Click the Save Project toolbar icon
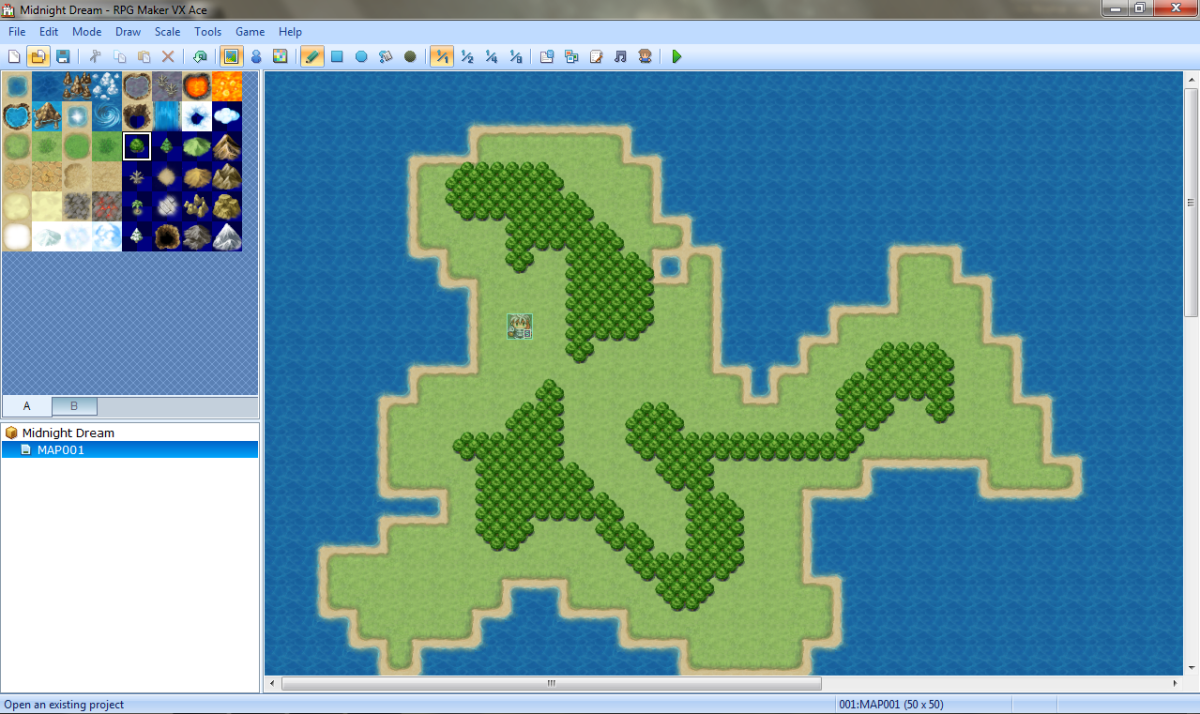The image size is (1200, 714). click(x=63, y=57)
